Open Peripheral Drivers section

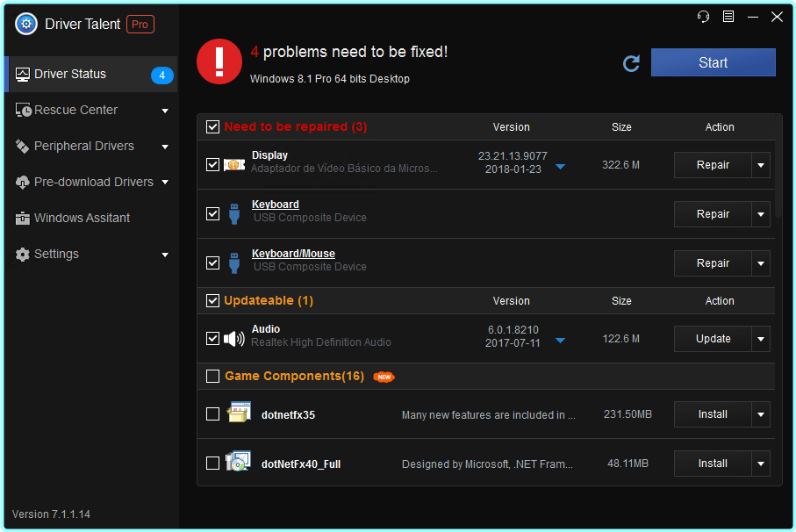[x=91, y=146]
